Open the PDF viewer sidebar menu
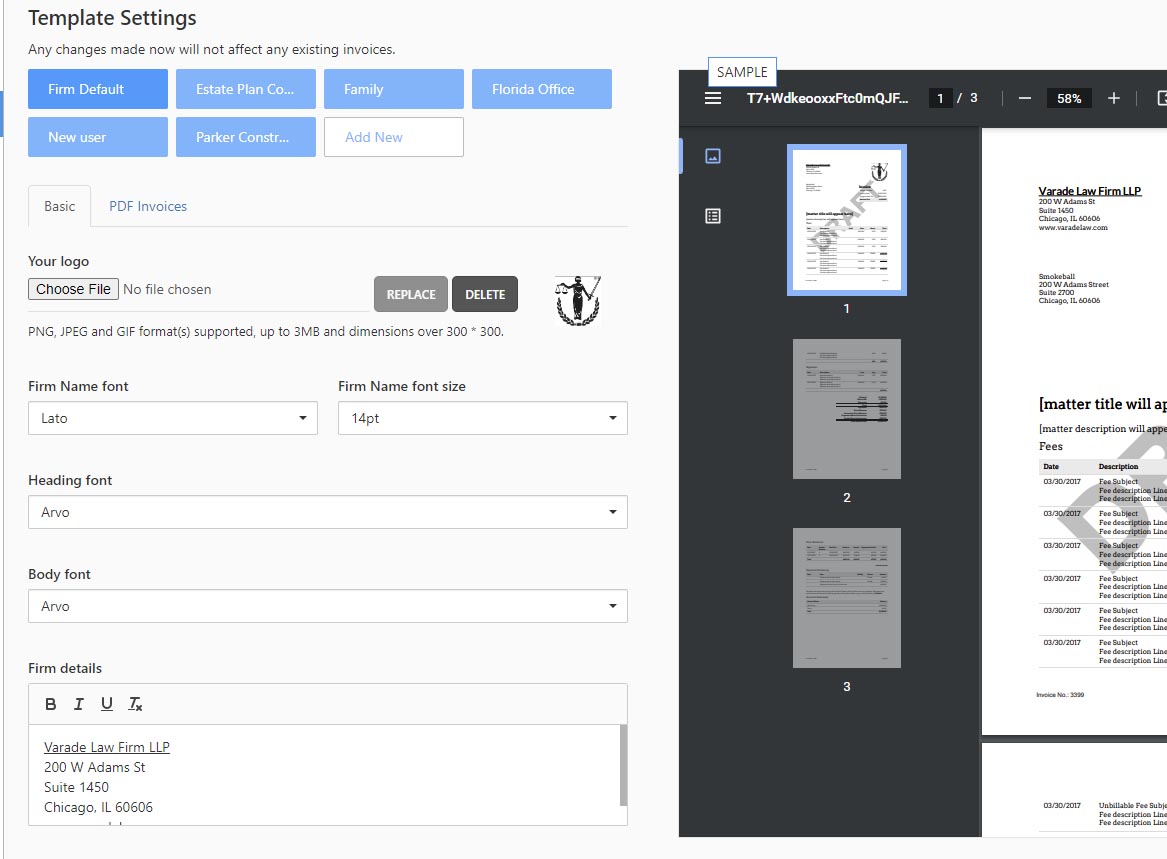The image size is (1167, 859). click(x=713, y=98)
